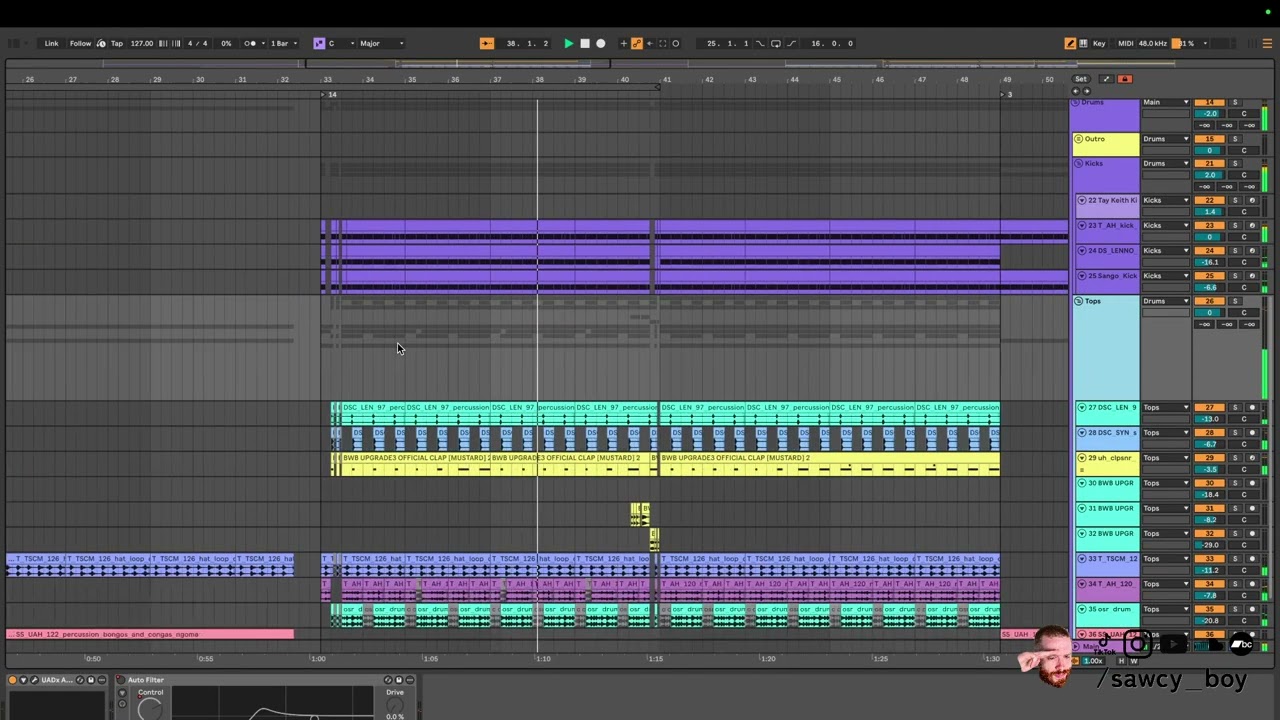Tap the tempo Tap button
This screenshot has height=720, width=1280.
click(117, 43)
